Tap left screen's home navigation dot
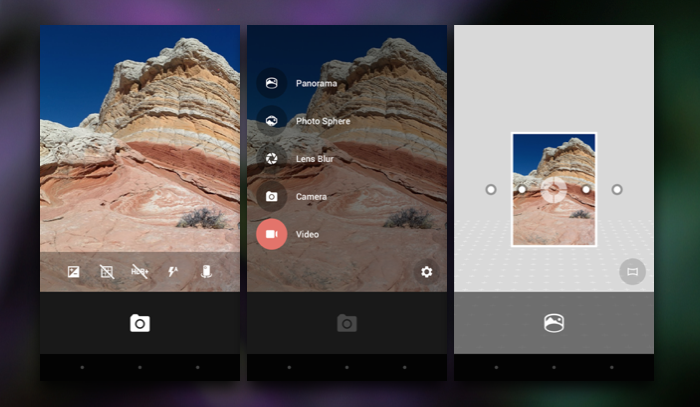Viewport: 700px width, 407px height. 140,367
